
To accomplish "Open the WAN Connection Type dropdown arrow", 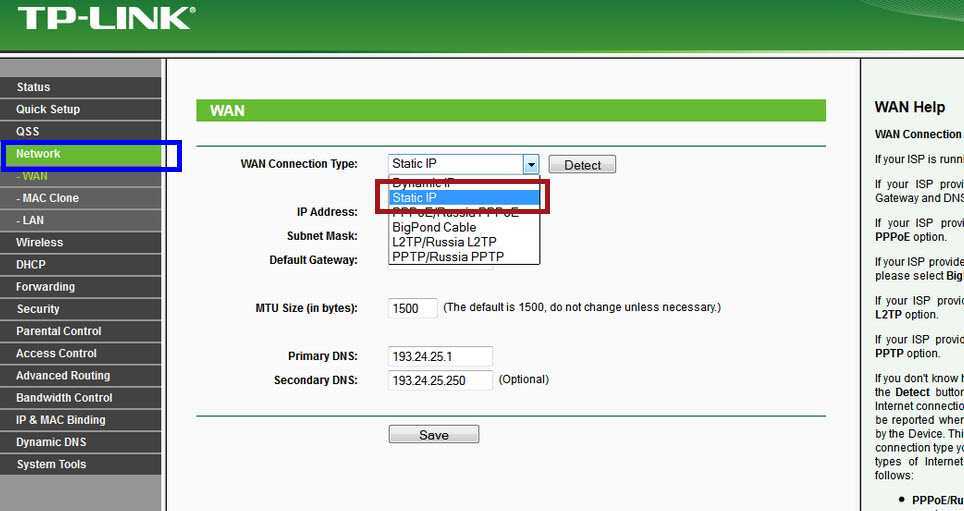I will 531,165.
